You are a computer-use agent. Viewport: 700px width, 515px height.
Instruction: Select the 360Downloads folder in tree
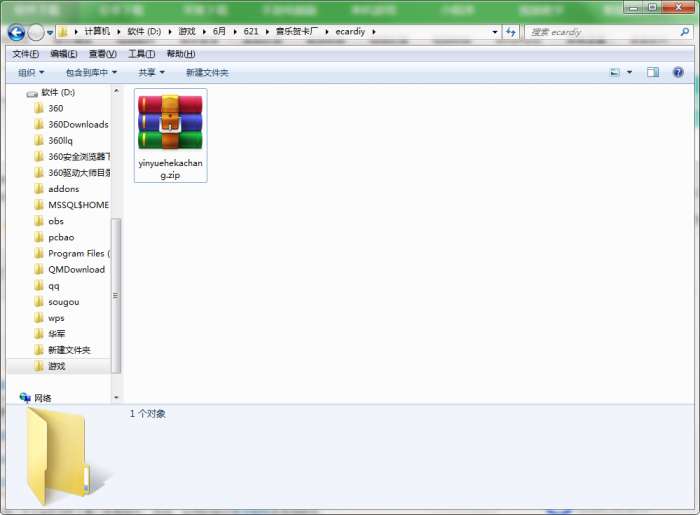point(78,125)
